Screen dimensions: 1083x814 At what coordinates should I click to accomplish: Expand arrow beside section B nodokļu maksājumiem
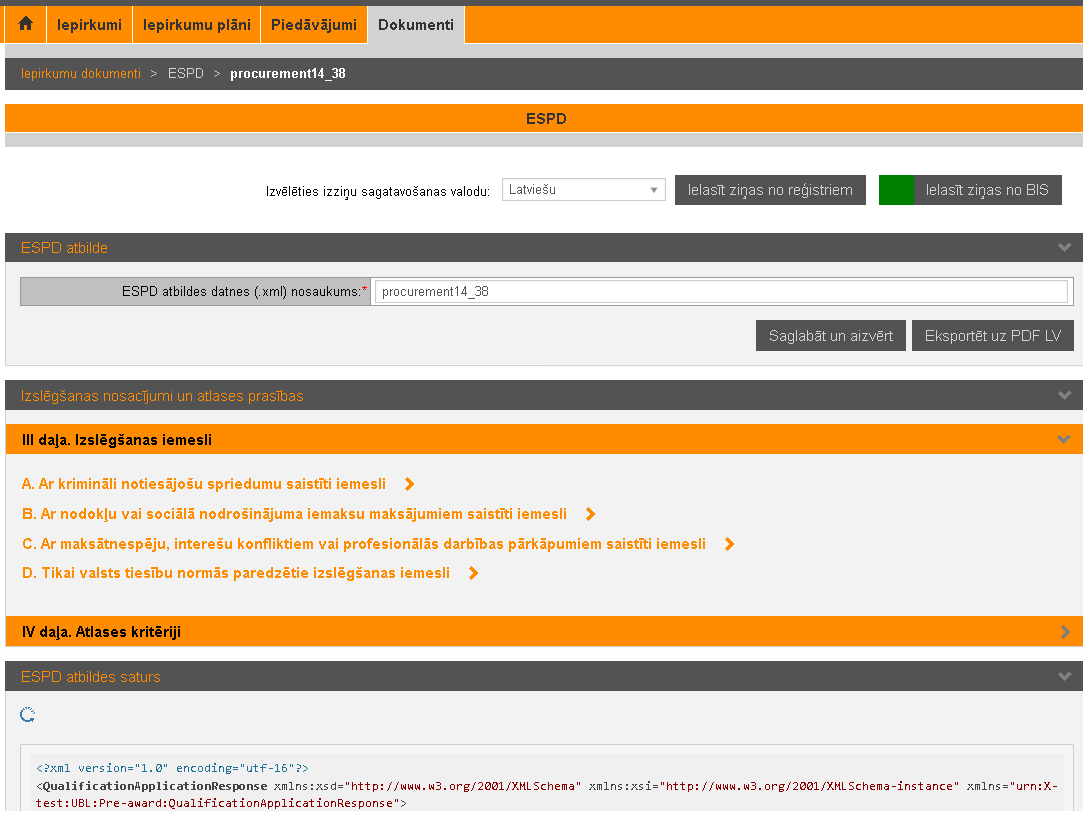pos(590,515)
